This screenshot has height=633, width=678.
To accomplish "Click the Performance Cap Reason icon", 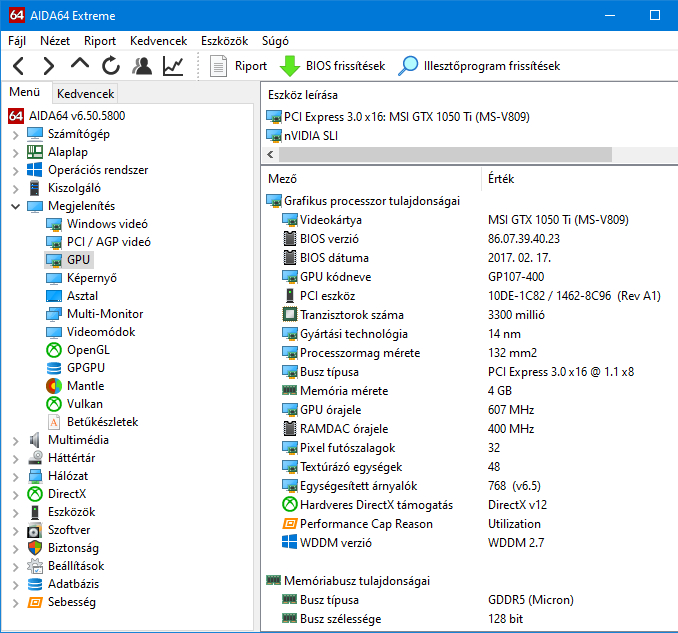I will point(290,524).
